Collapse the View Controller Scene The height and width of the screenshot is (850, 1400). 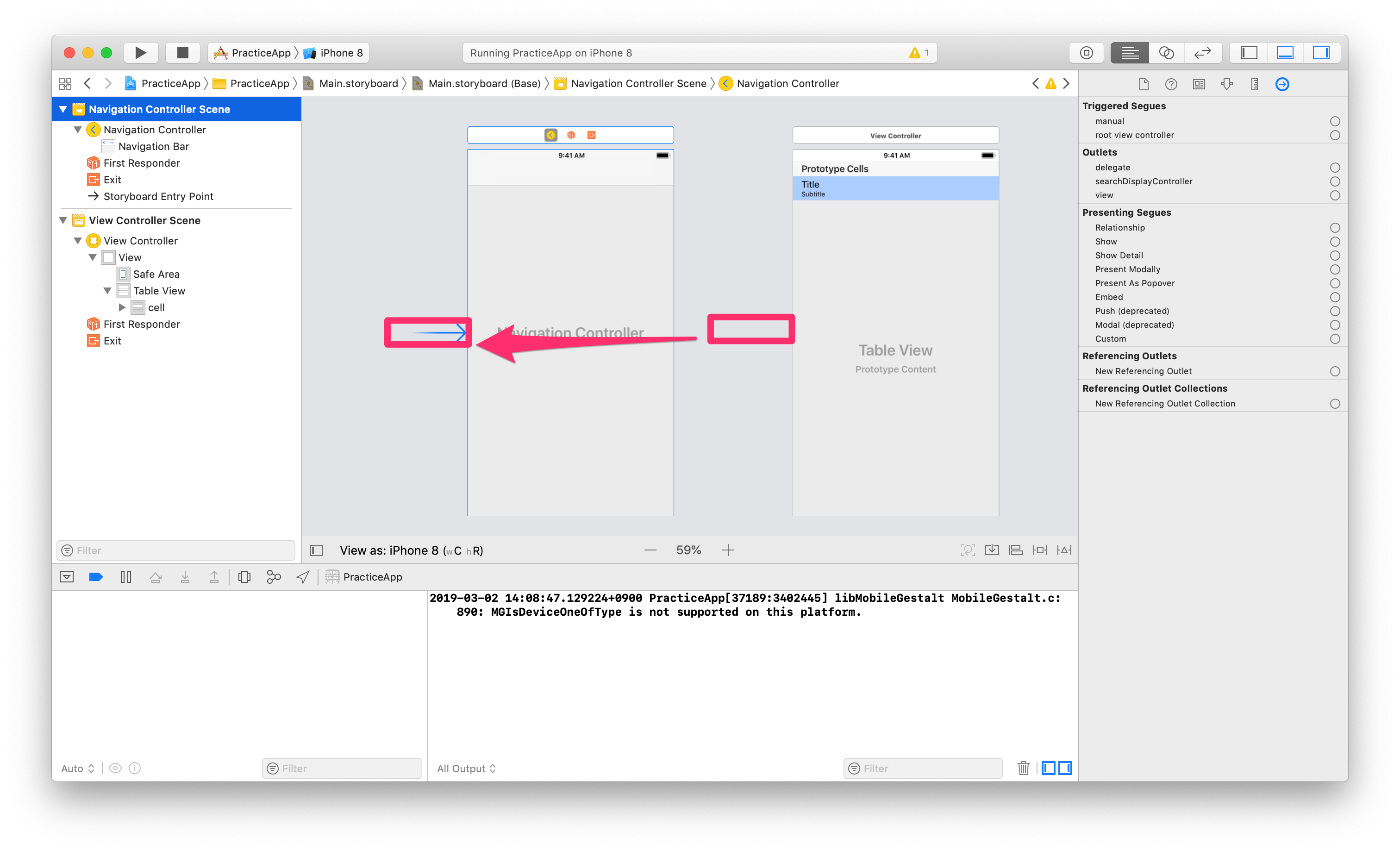coord(63,220)
